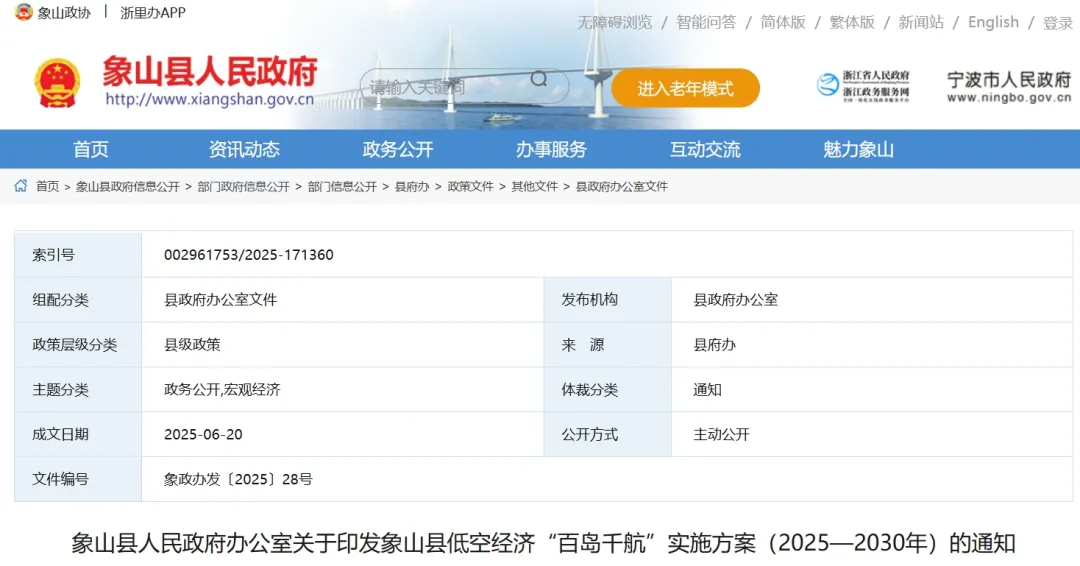Screen dimensions: 1080x566
Task: Open 象山县政府信息公开 breadcrumb
Action: tap(127, 187)
